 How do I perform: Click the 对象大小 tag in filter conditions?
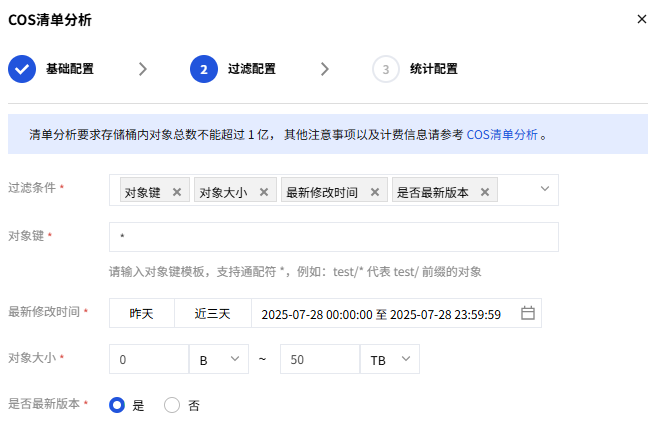coord(235,190)
